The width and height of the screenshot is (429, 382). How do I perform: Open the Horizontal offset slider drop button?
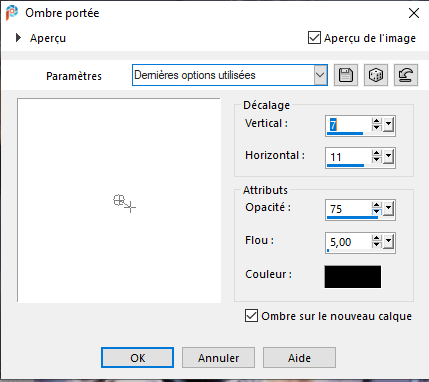389,157
